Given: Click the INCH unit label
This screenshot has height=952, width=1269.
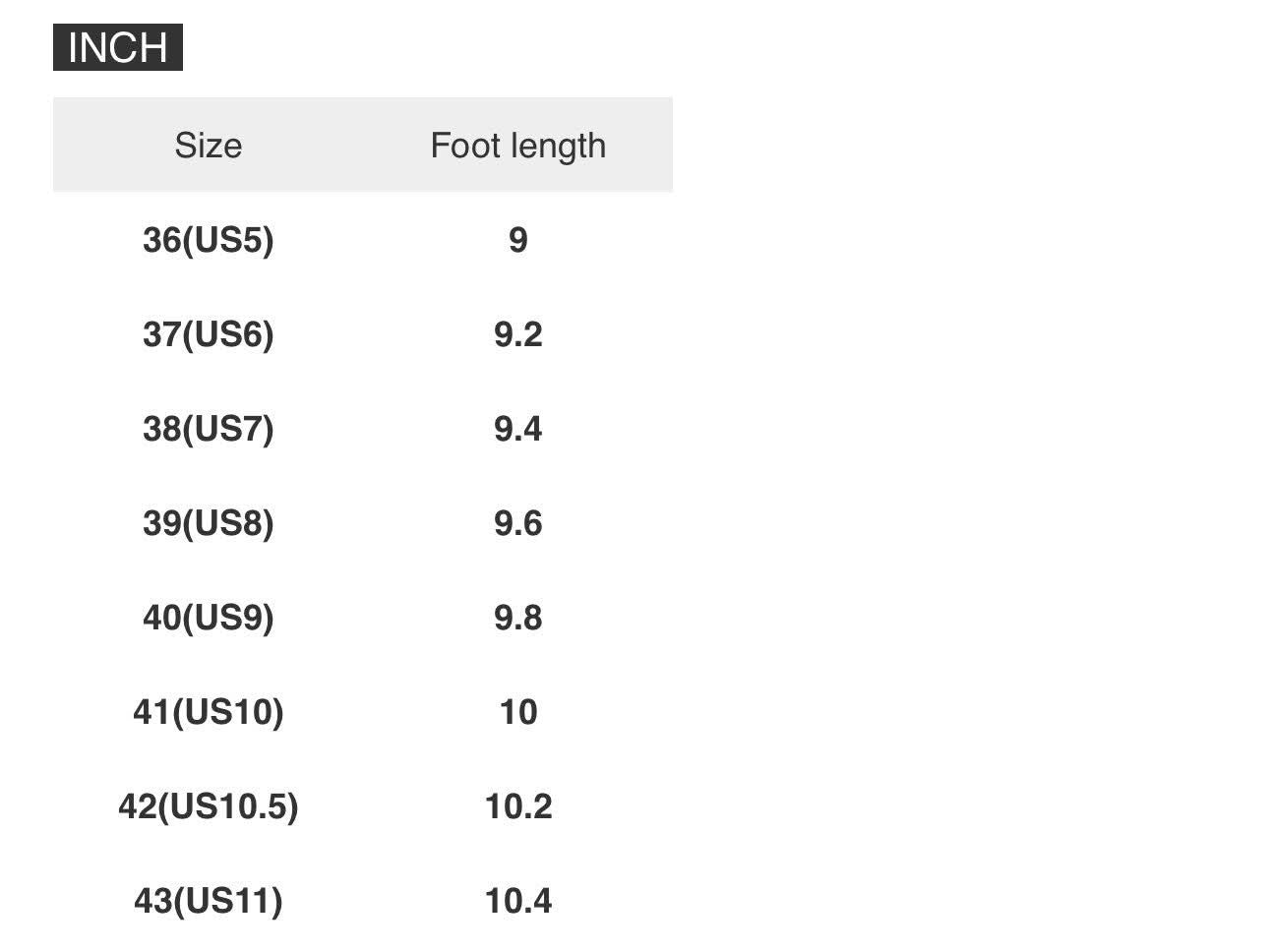Looking at the screenshot, I should (x=118, y=47).
